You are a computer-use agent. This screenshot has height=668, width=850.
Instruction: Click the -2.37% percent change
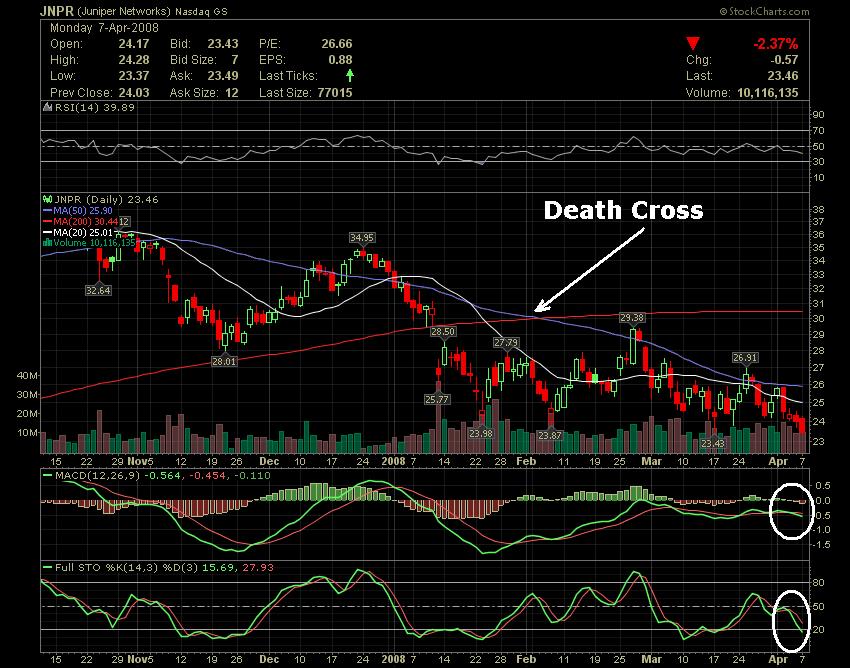pyautogui.click(x=775, y=44)
